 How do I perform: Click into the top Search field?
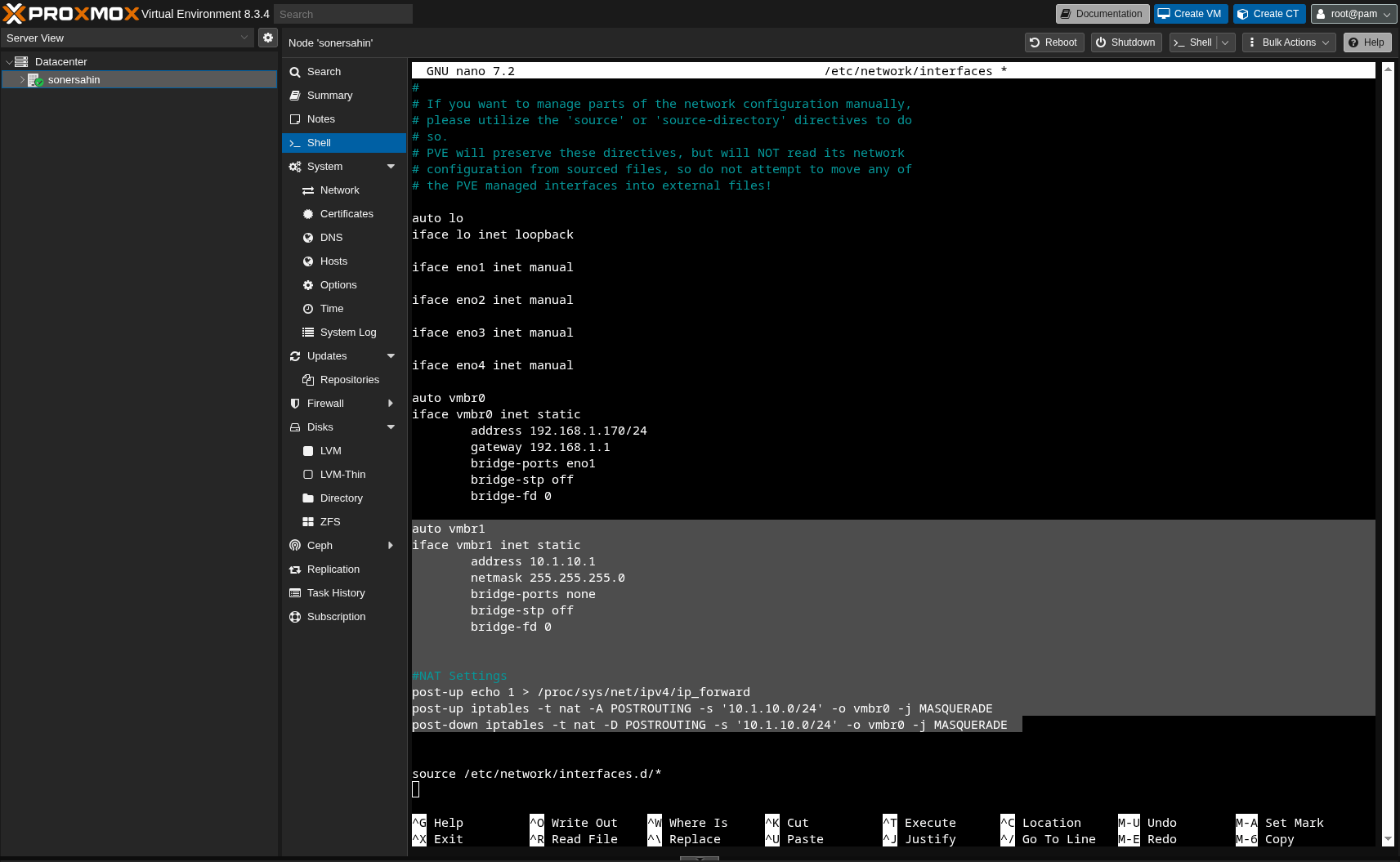[x=343, y=14]
